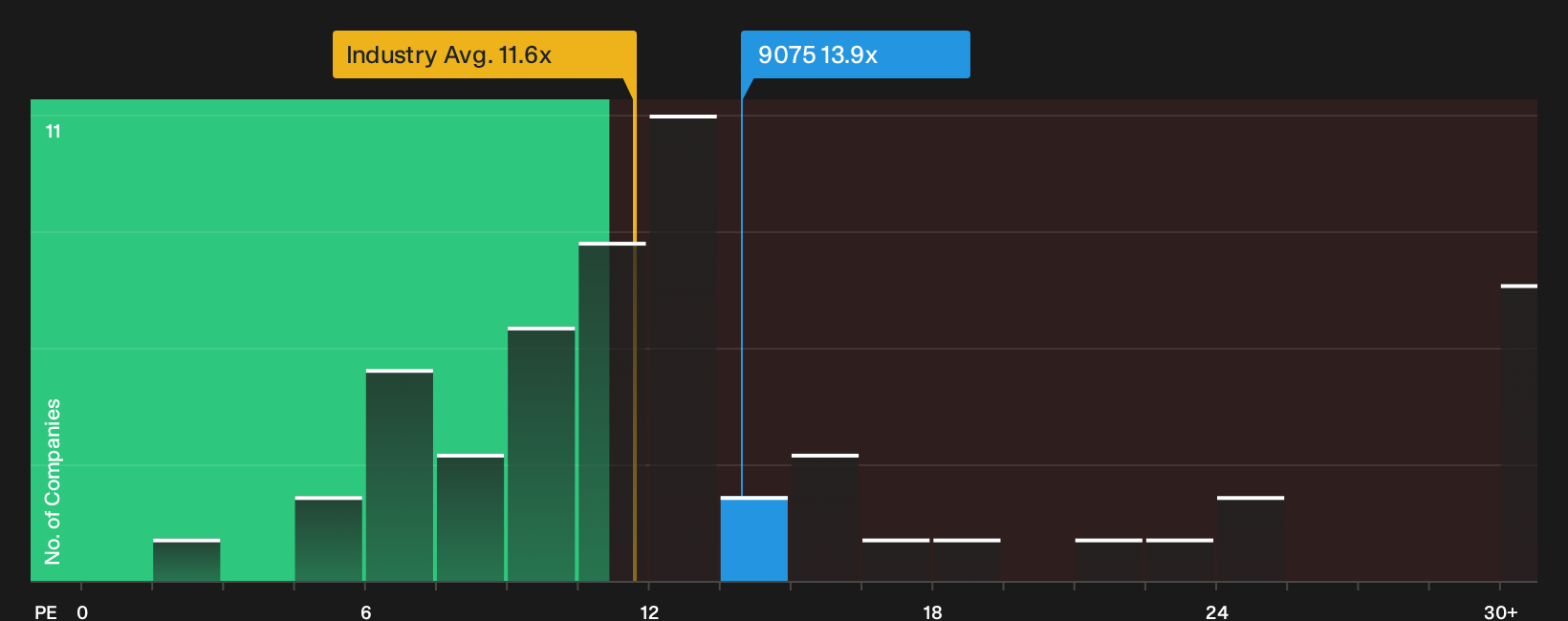Screen dimensions: 1568x621
Task: Click the PE axis label
Action: pos(46,612)
